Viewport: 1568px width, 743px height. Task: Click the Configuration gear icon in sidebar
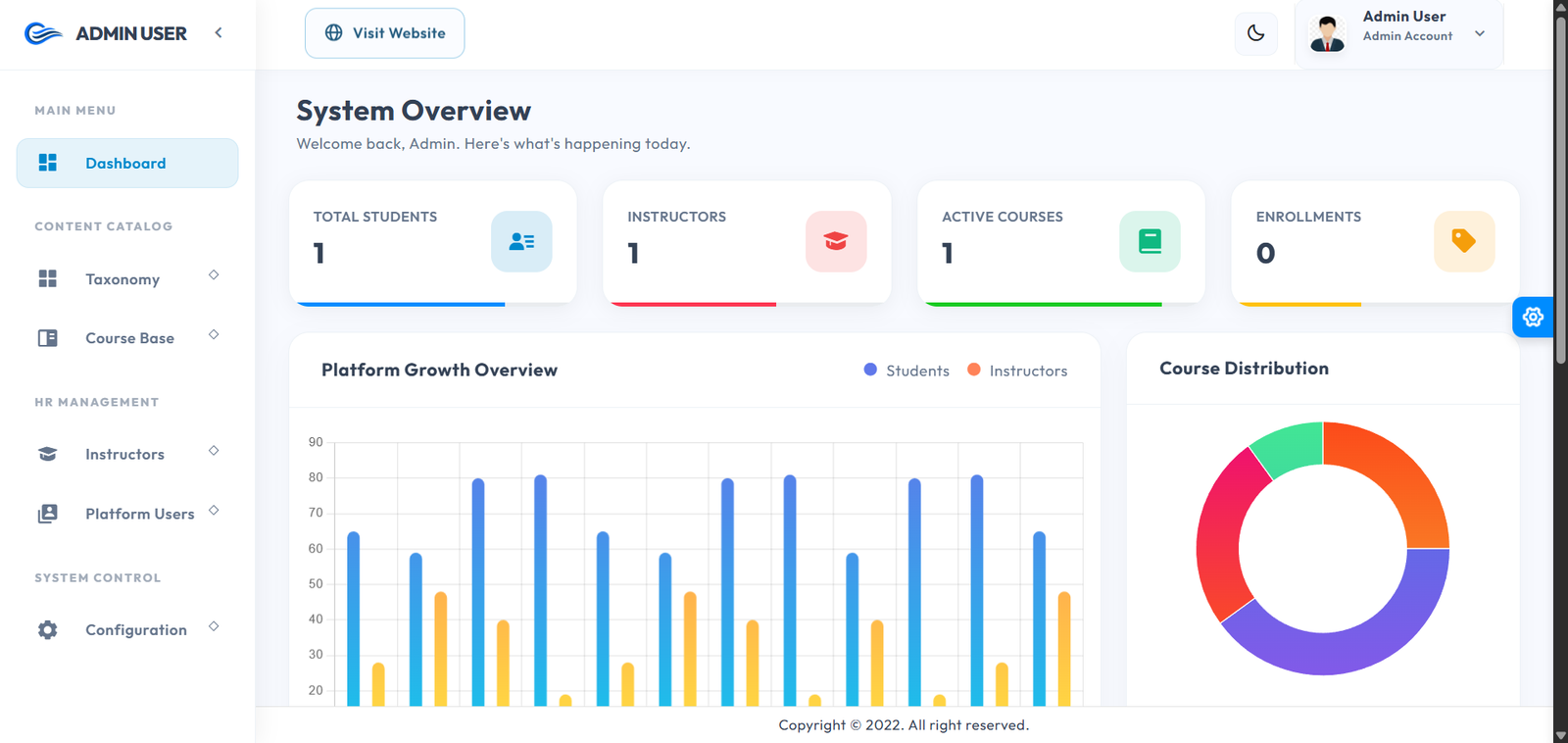tap(47, 629)
